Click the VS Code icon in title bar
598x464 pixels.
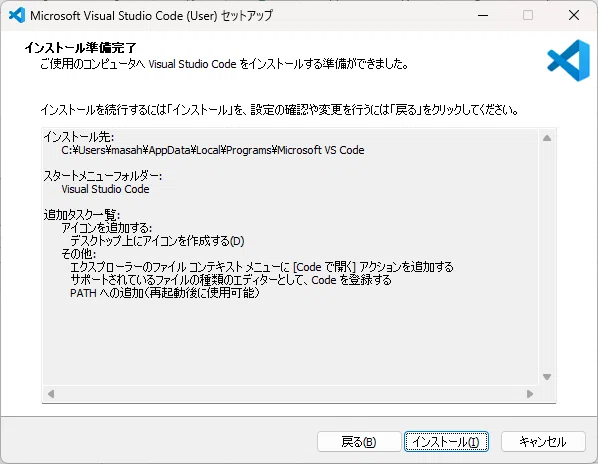point(17,15)
